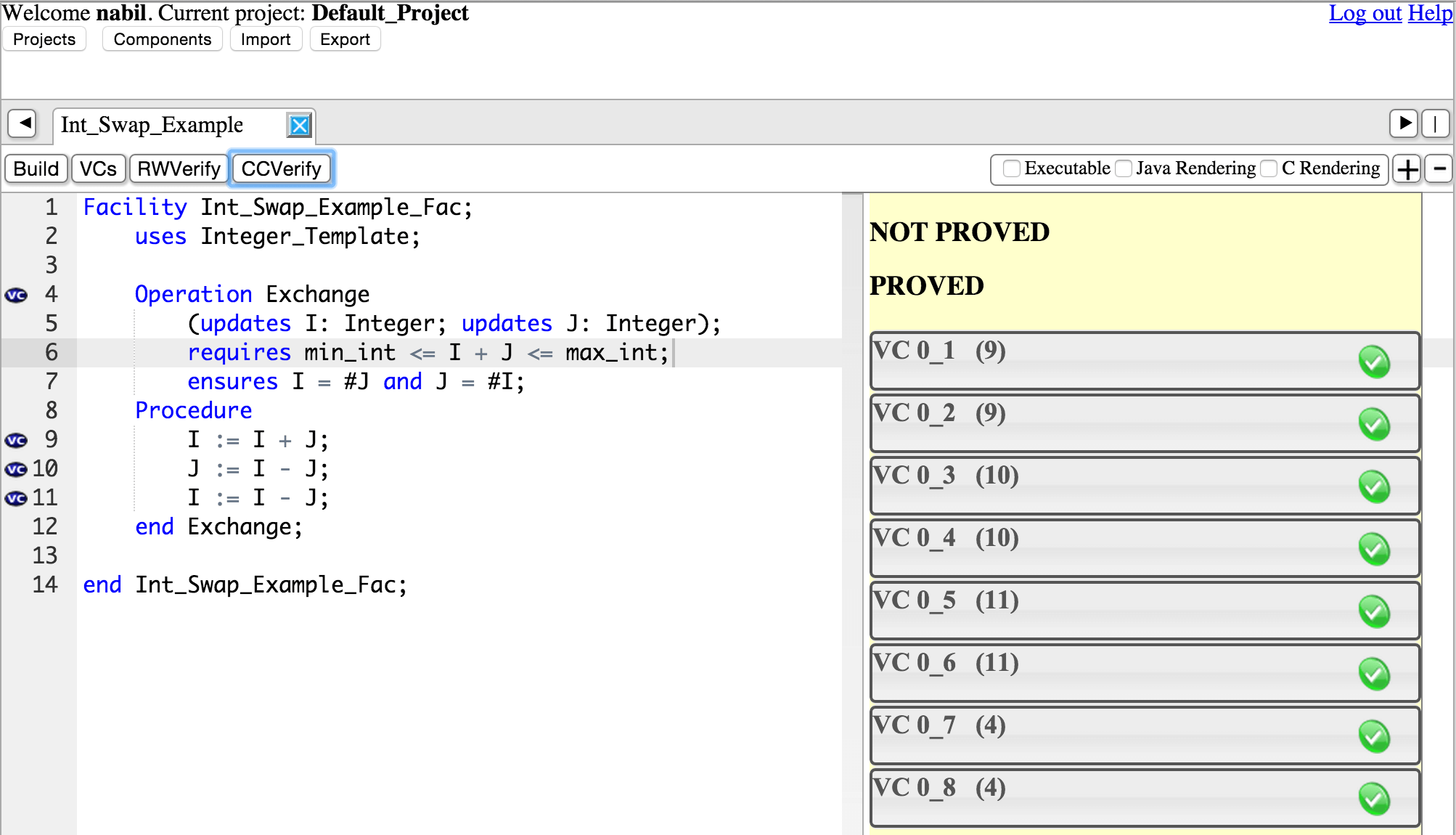Open the Projects menu
The width and height of the screenshot is (1456, 835).
pos(44,39)
